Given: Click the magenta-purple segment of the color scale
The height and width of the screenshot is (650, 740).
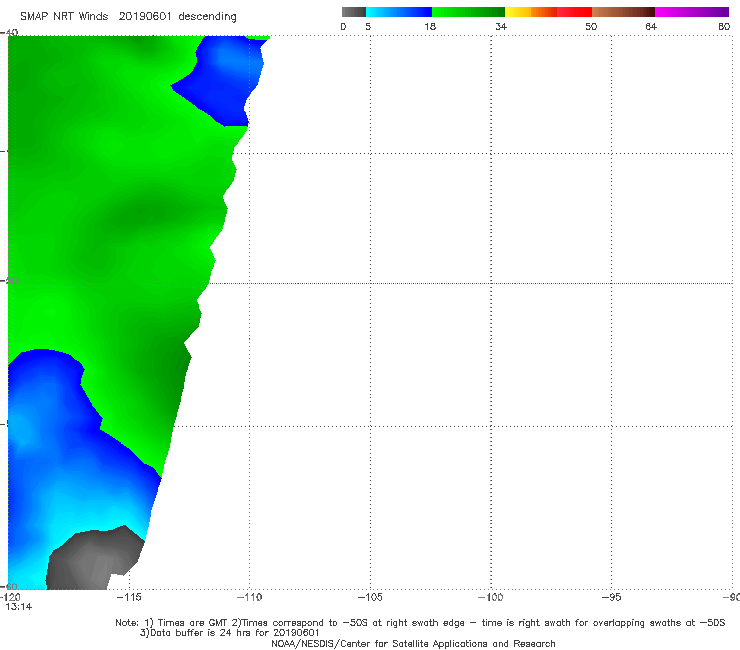Looking at the screenshot, I should 692,12.
